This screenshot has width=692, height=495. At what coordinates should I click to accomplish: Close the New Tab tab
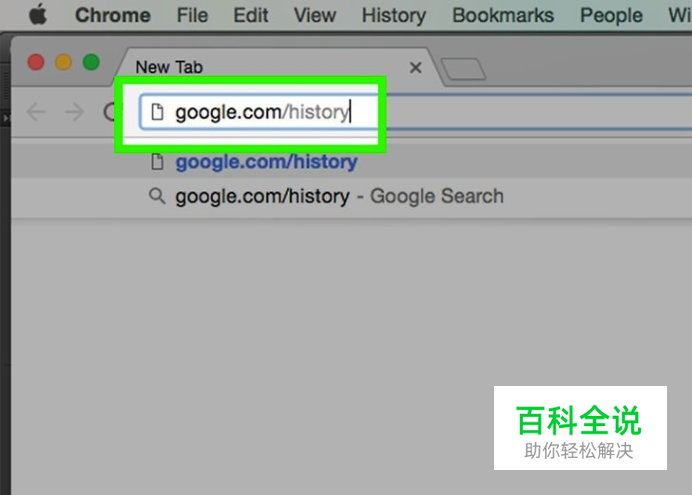click(415, 68)
